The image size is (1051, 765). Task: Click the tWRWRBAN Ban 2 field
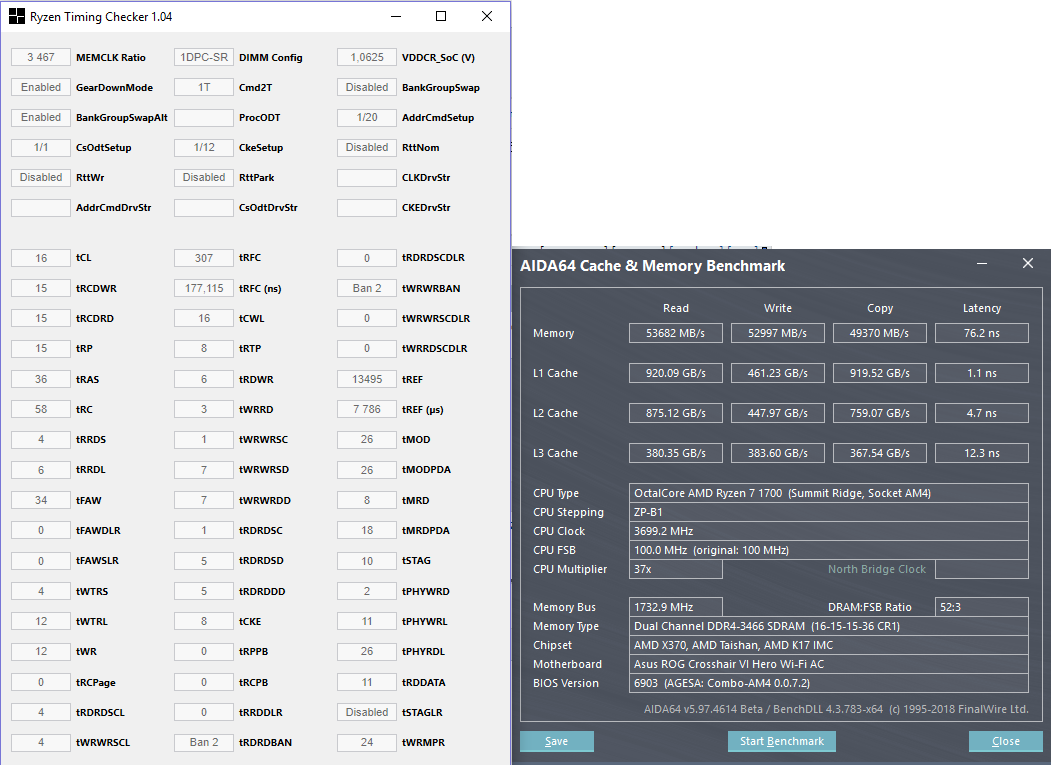pos(367,288)
